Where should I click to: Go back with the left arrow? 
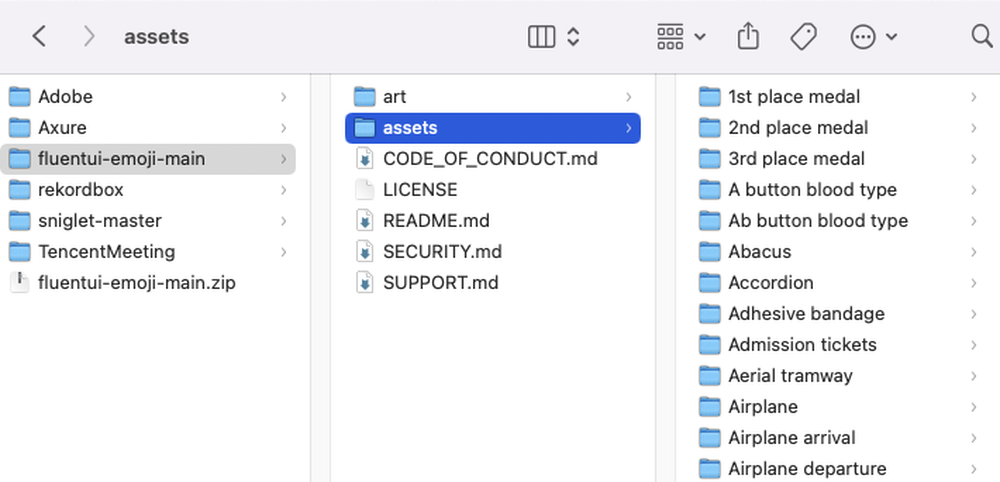[39, 36]
